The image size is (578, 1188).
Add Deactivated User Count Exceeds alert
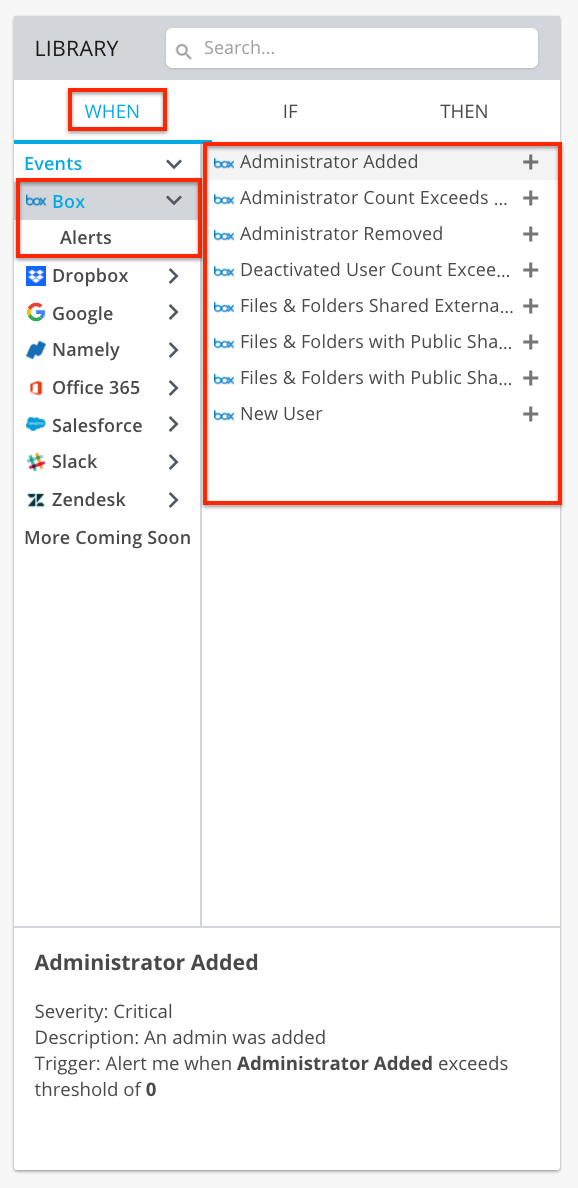(x=531, y=270)
